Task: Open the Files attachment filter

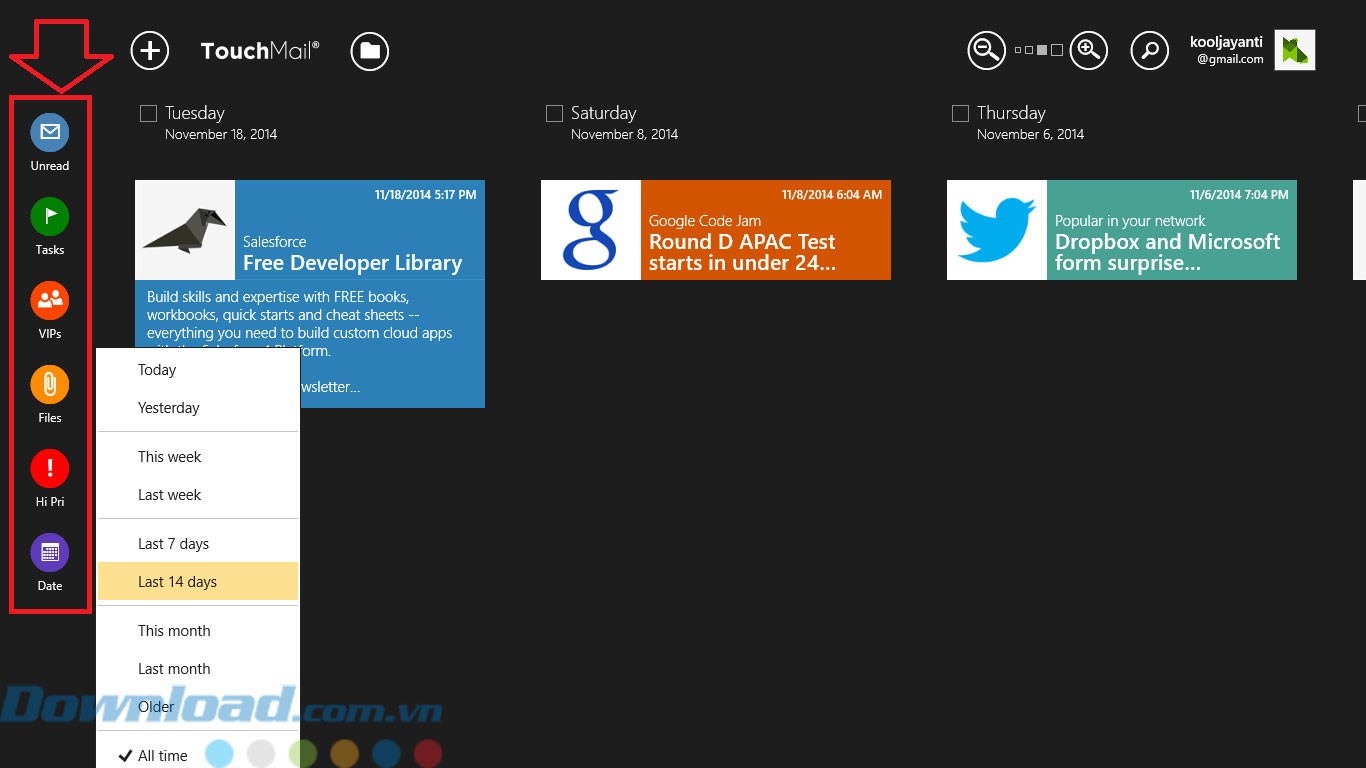Action: pos(49,384)
